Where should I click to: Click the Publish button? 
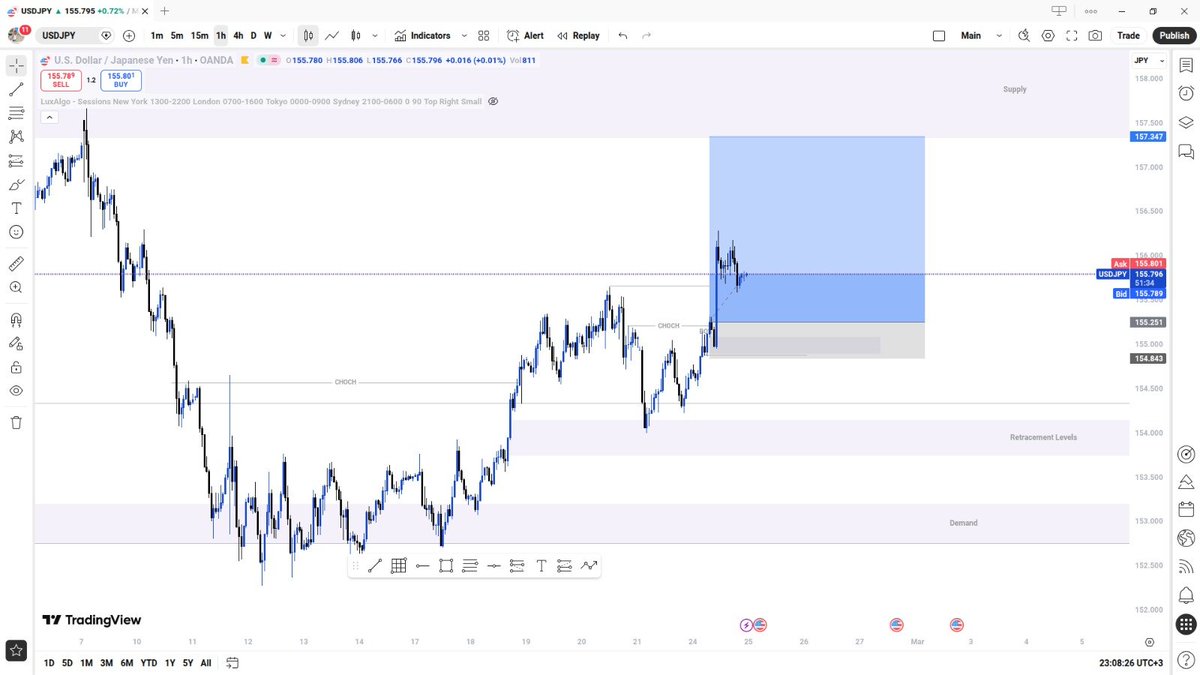point(1172,35)
